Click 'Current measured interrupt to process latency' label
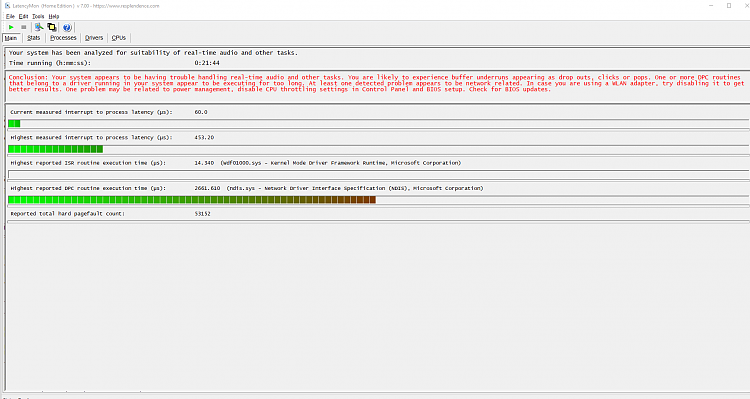Viewport: 750px width, 399px height. [91, 112]
